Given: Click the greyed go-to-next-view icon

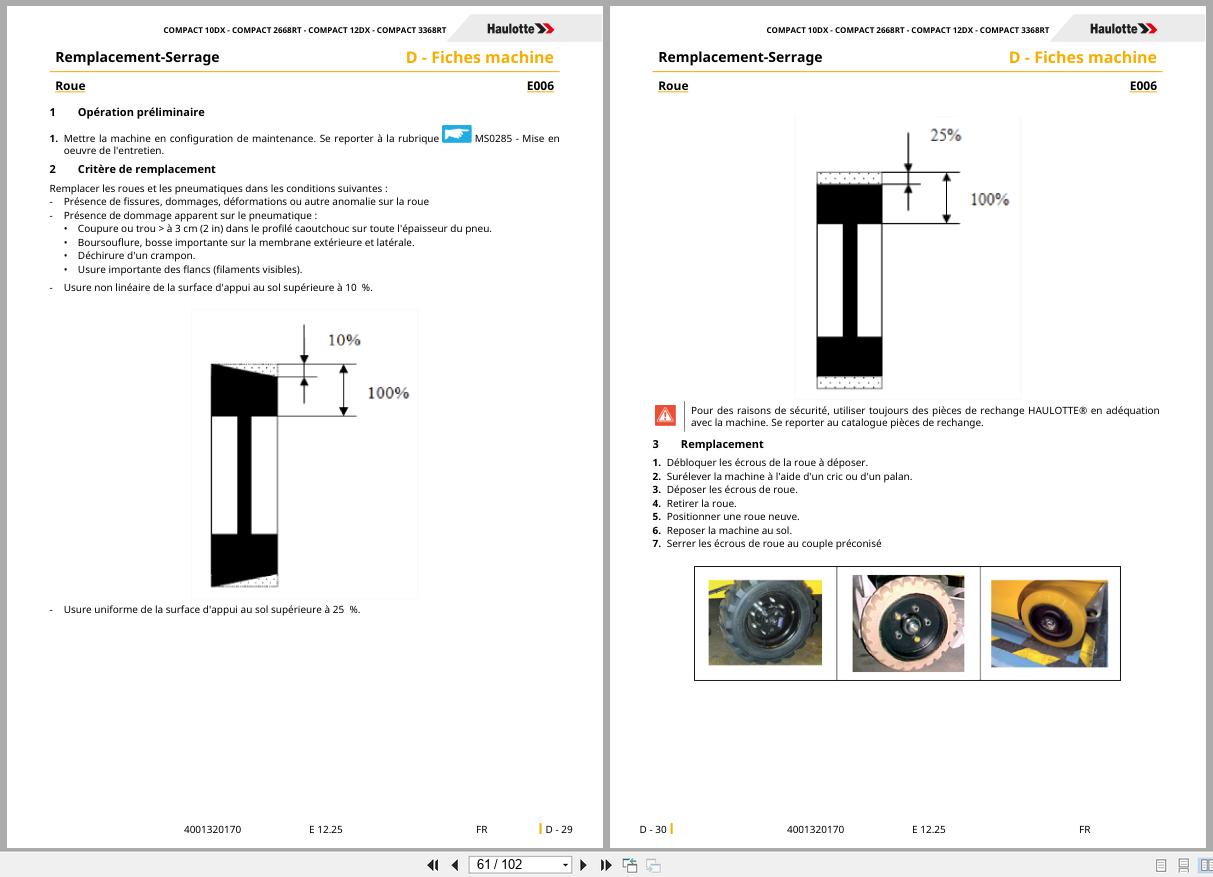Looking at the screenshot, I should [653, 865].
